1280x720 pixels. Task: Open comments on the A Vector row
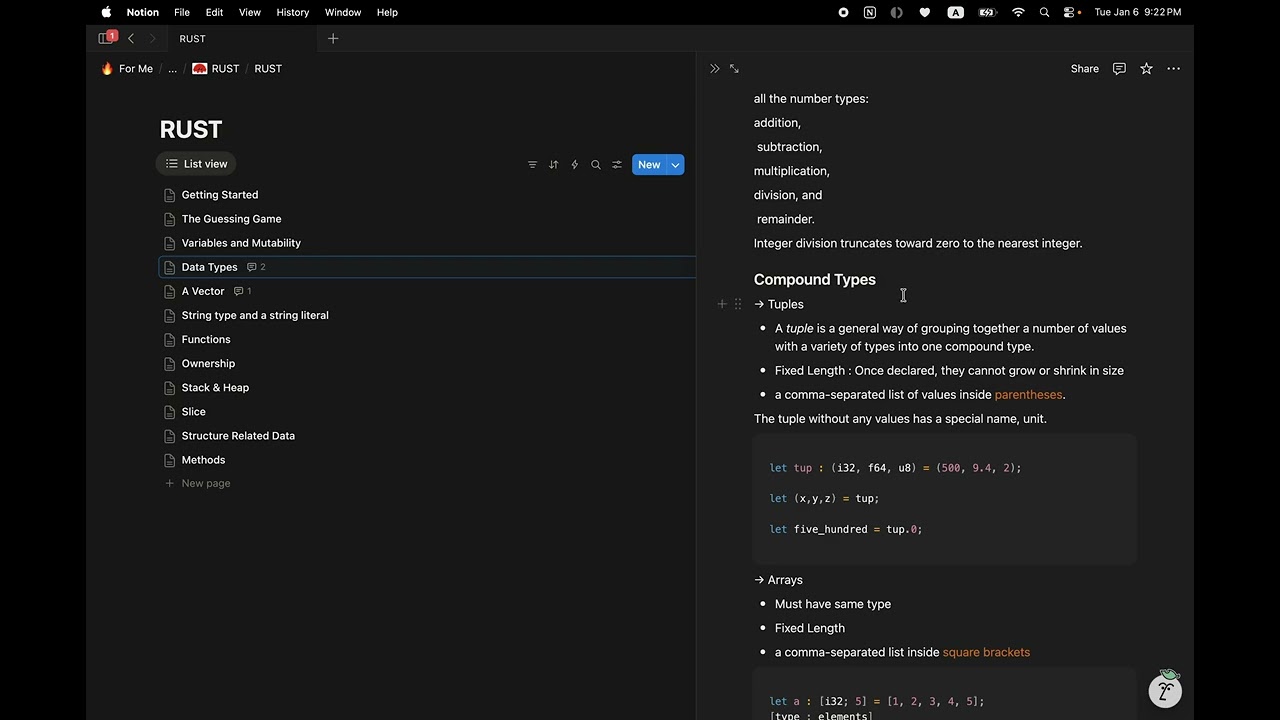coord(242,291)
